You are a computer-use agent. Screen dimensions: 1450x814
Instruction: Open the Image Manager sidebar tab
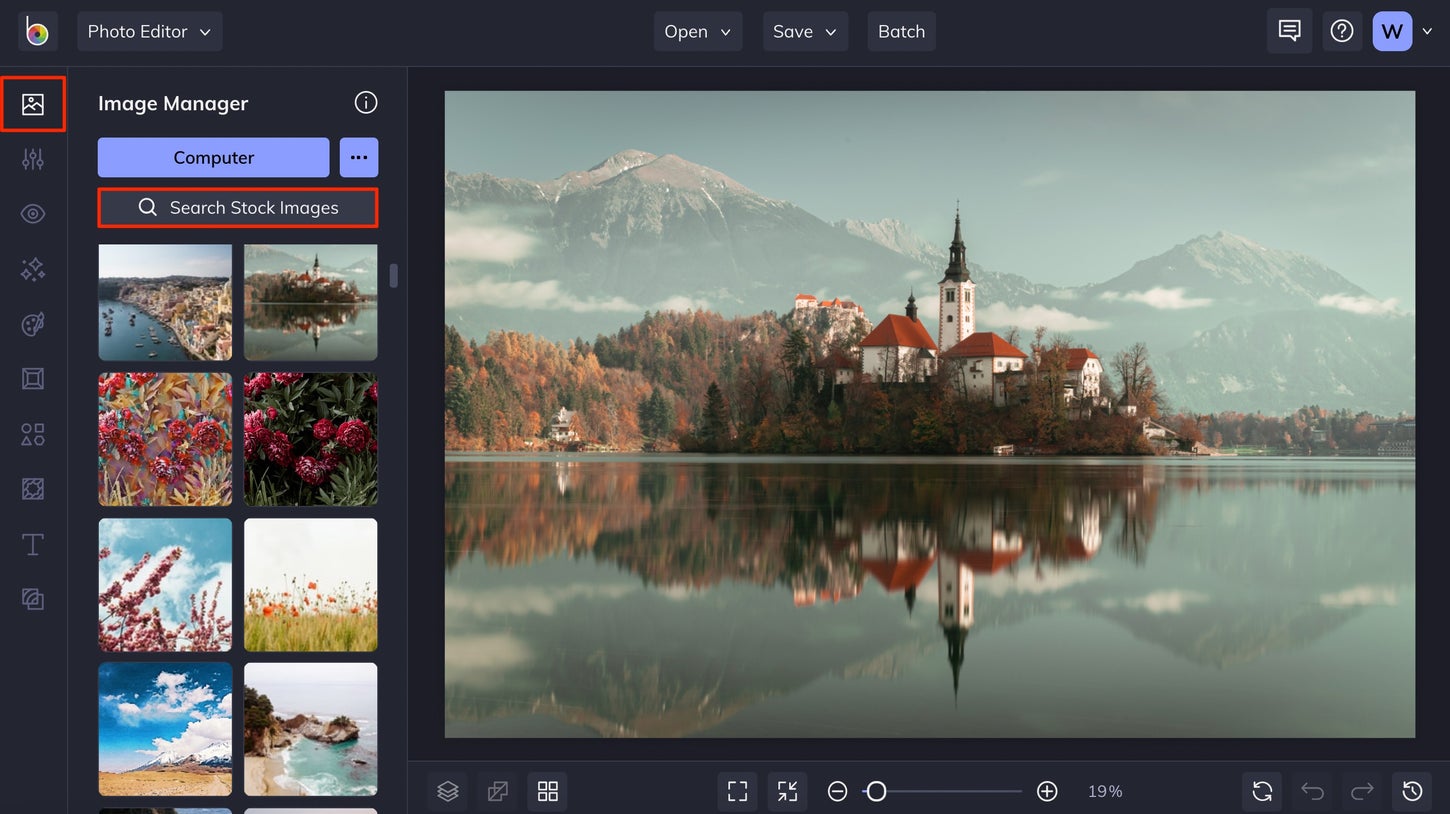click(x=33, y=104)
